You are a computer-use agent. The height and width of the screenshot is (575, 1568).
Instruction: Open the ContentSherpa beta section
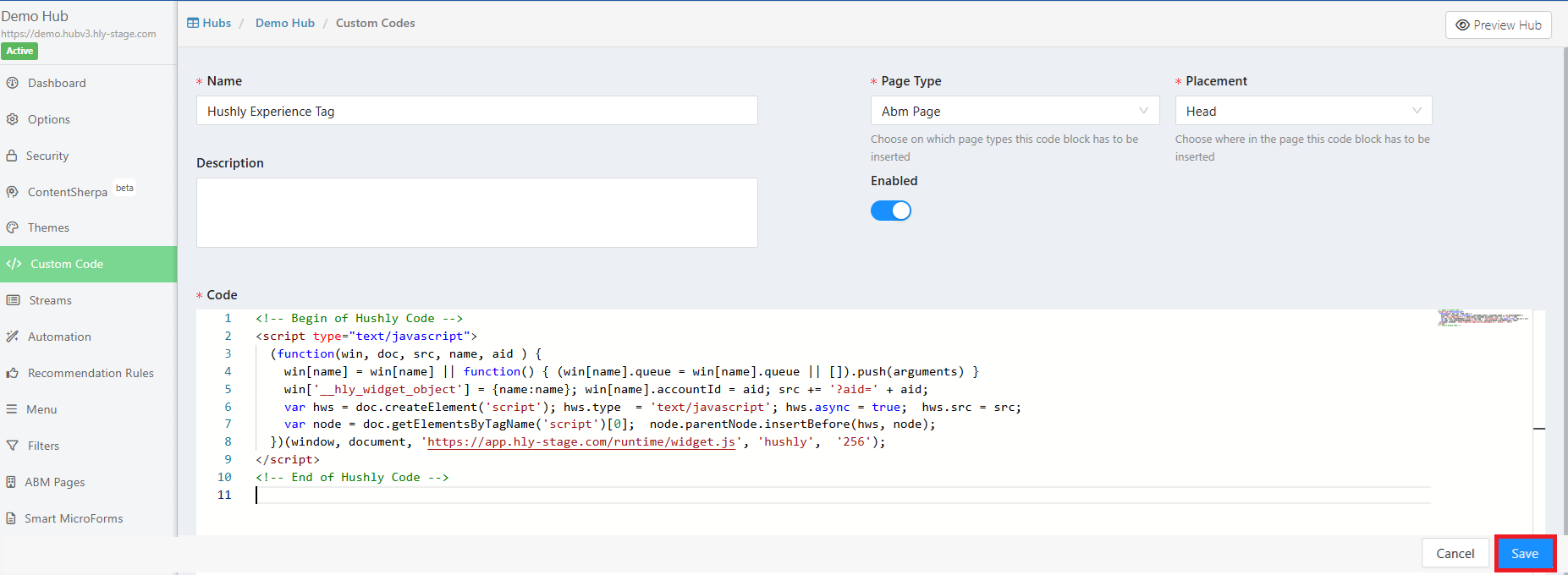[89, 192]
